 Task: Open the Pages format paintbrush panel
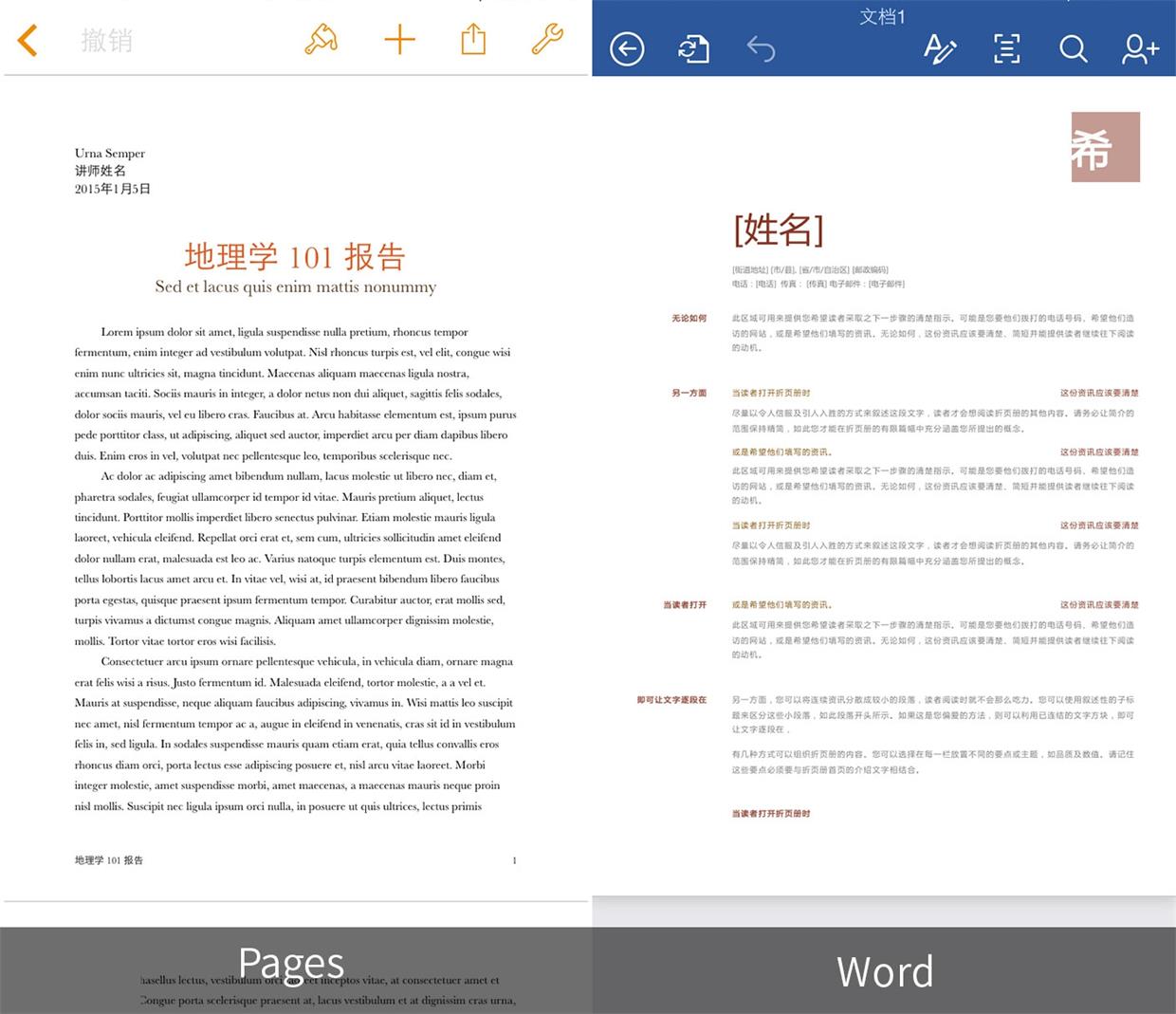click(x=322, y=40)
